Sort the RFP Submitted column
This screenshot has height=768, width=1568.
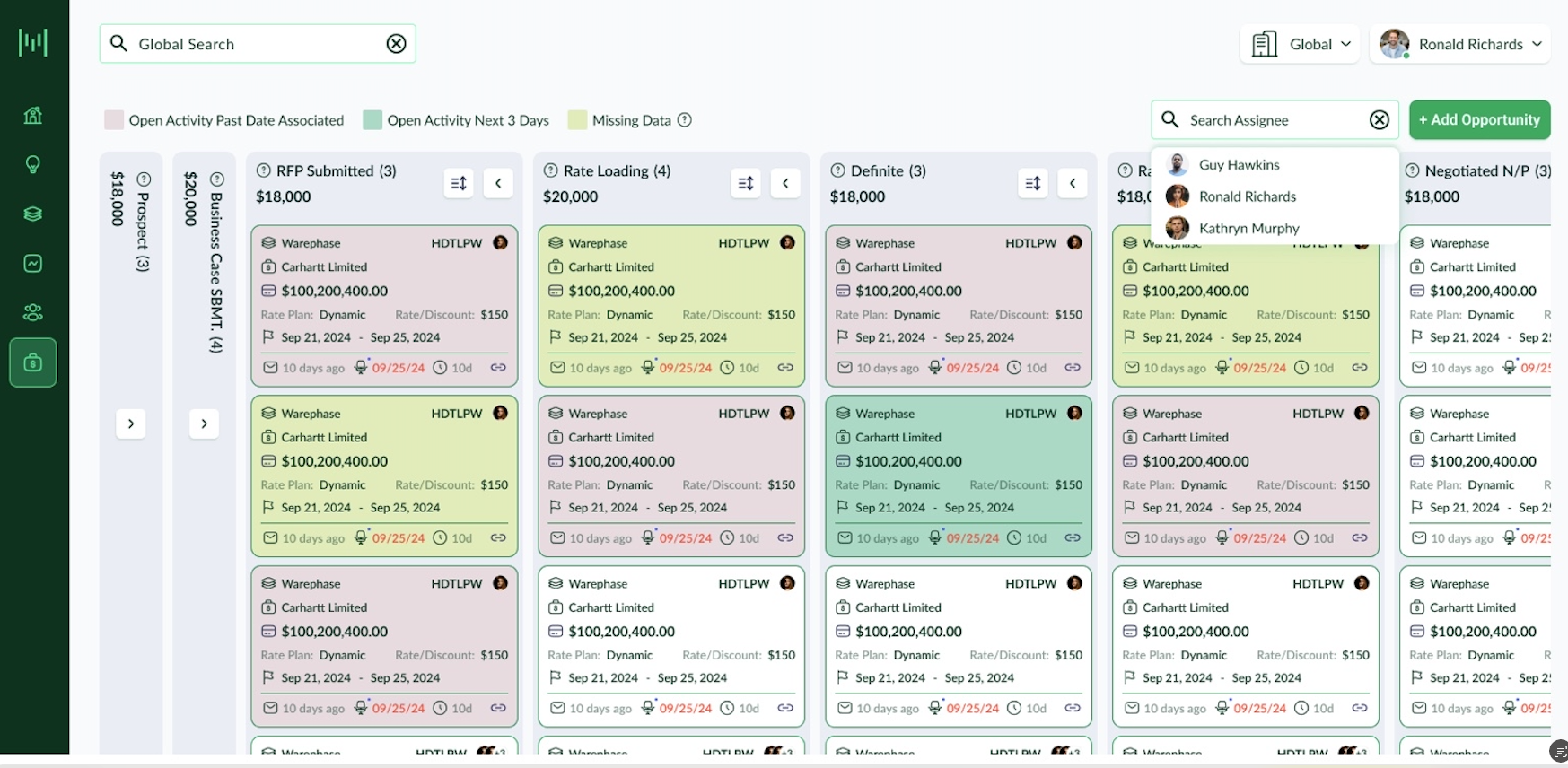459,183
